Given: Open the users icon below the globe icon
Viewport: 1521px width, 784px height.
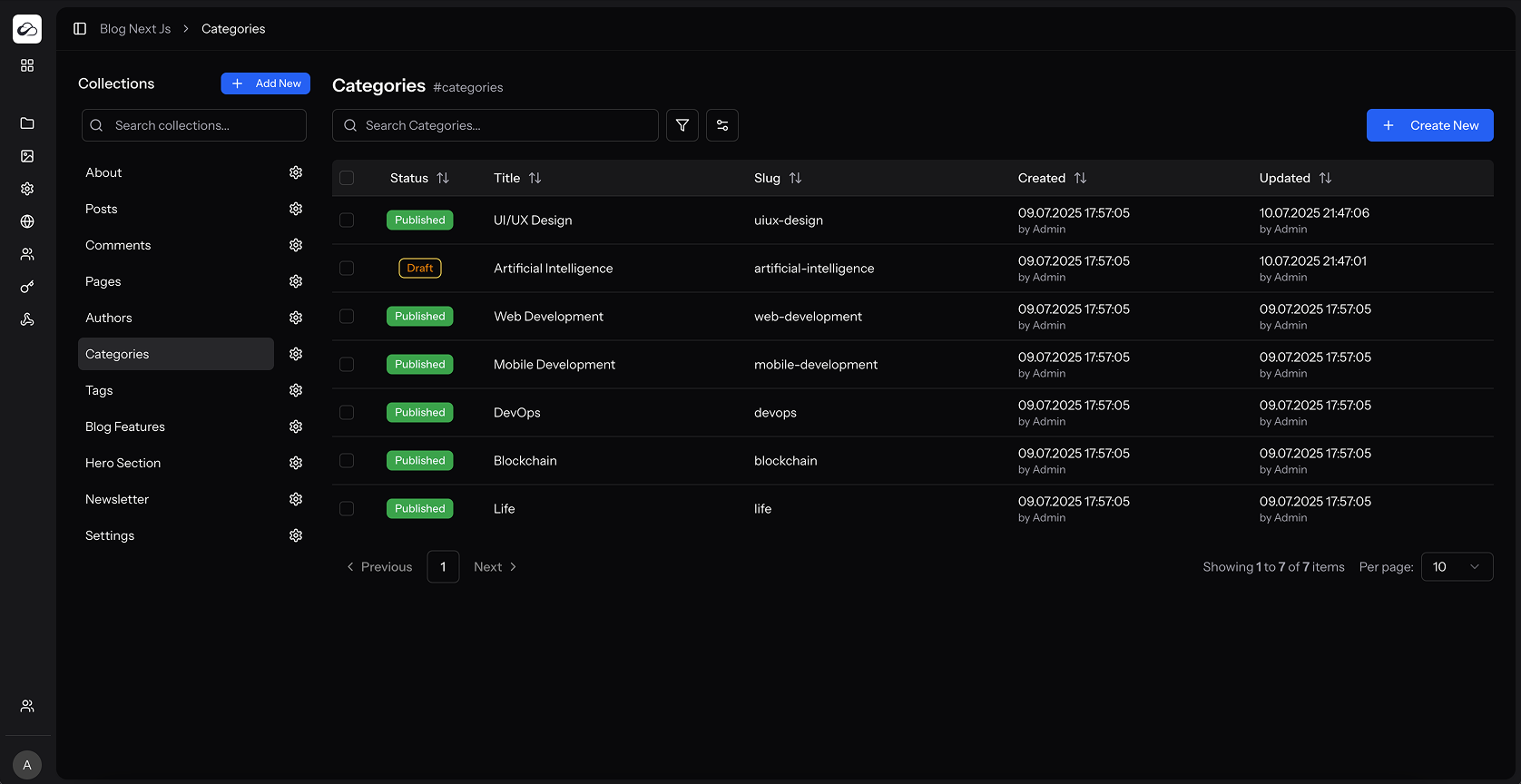Looking at the screenshot, I should tap(27, 254).
